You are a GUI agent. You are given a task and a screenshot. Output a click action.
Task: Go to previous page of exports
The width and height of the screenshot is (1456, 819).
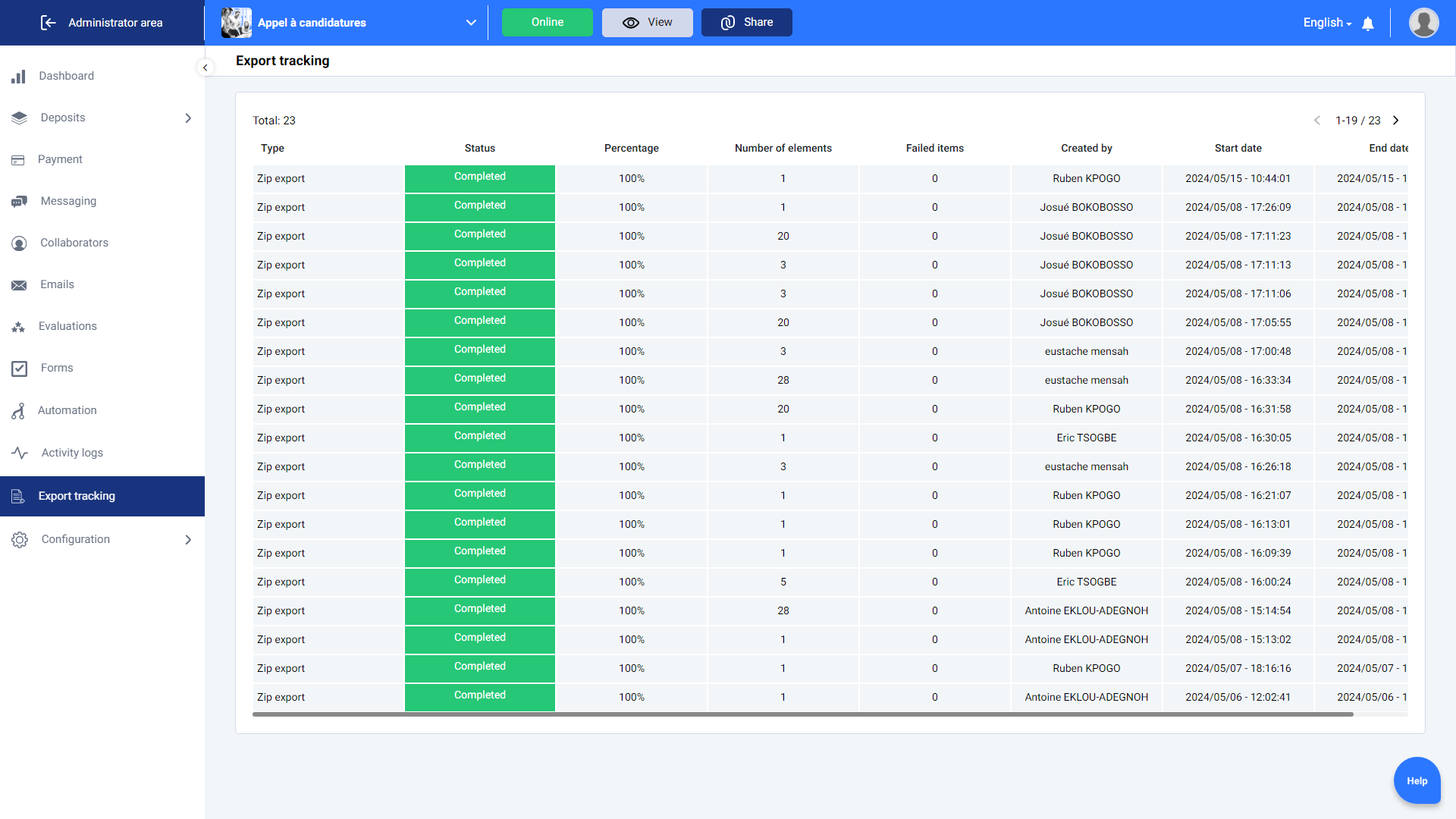pos(1317,121)
